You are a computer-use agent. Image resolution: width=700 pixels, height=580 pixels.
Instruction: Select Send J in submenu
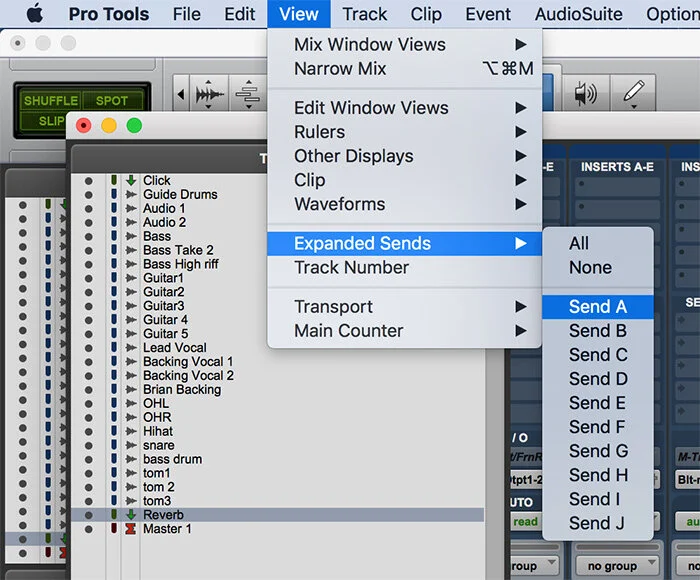pos(598,523)
